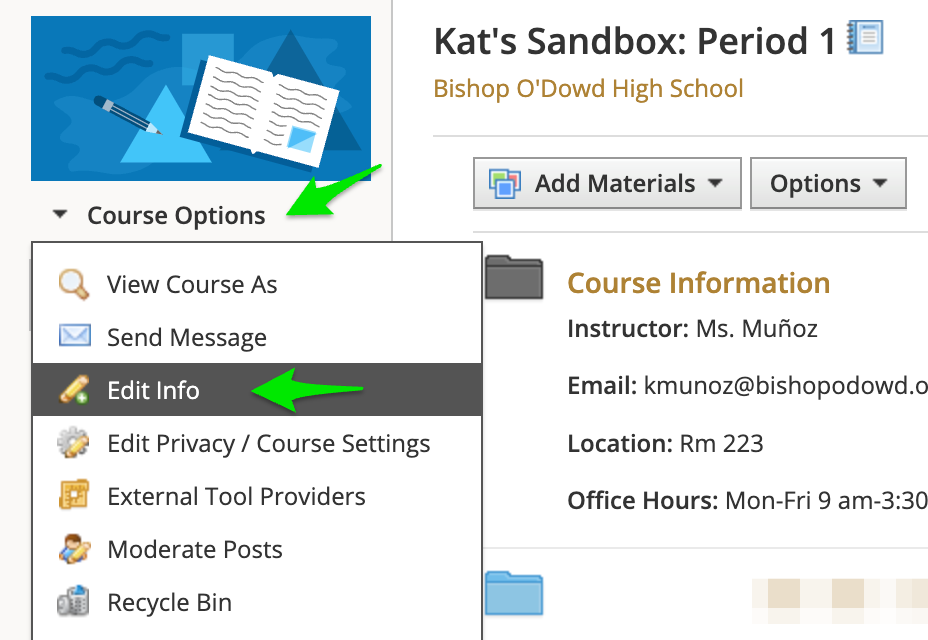Image resolution: width=928 pixels, height=640 pixels.
Task: Click the gear icon for Edit Privacy settings
Action: click(x=74, y=443)
